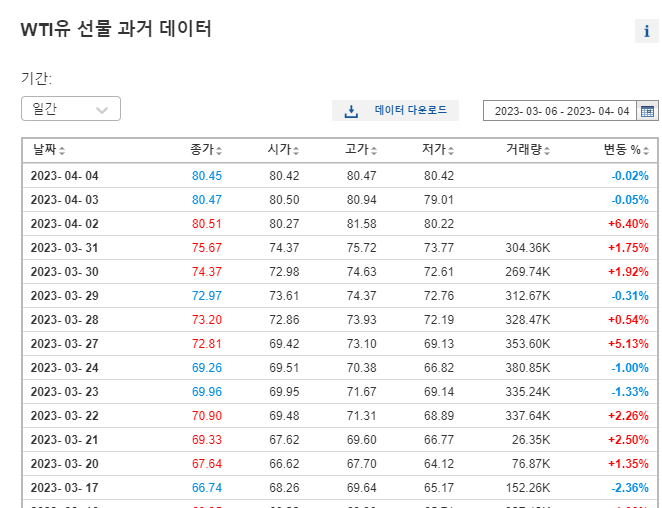Click the volume value 304.36K
This screenshot has height=508, width=662.
pos(528,248)
